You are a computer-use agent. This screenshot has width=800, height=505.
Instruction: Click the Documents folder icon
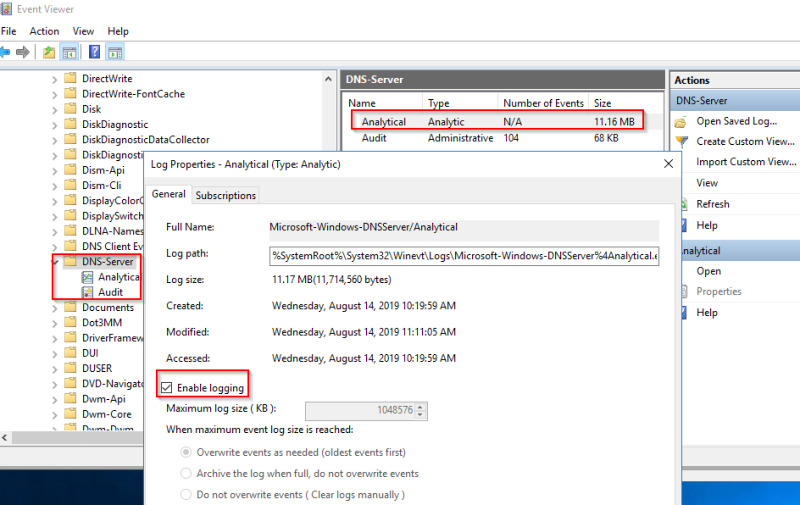[70, 307]
